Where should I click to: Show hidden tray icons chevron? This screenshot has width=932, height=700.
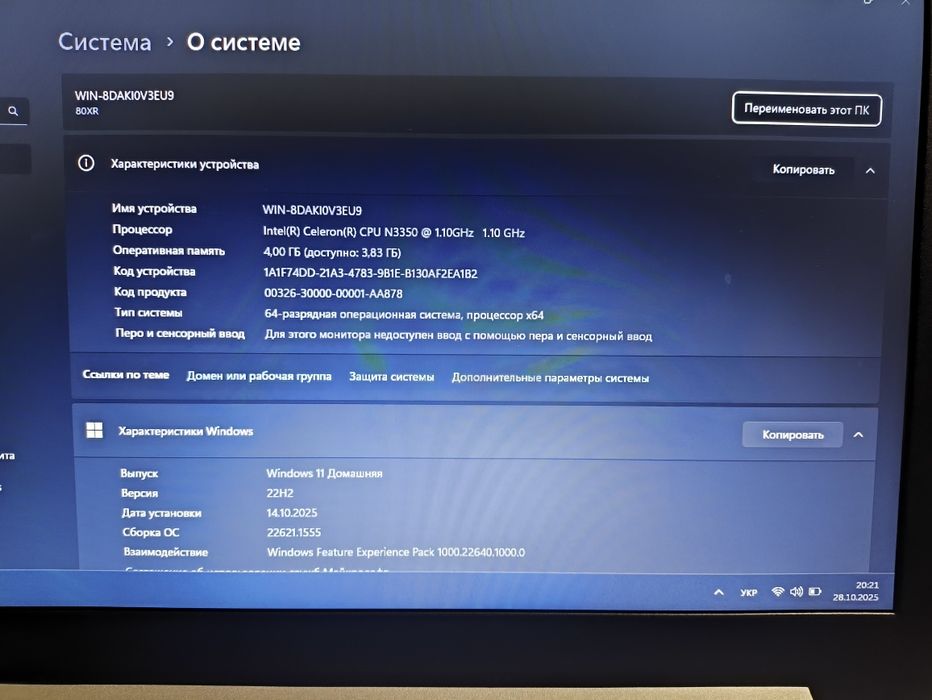(719, 592)
